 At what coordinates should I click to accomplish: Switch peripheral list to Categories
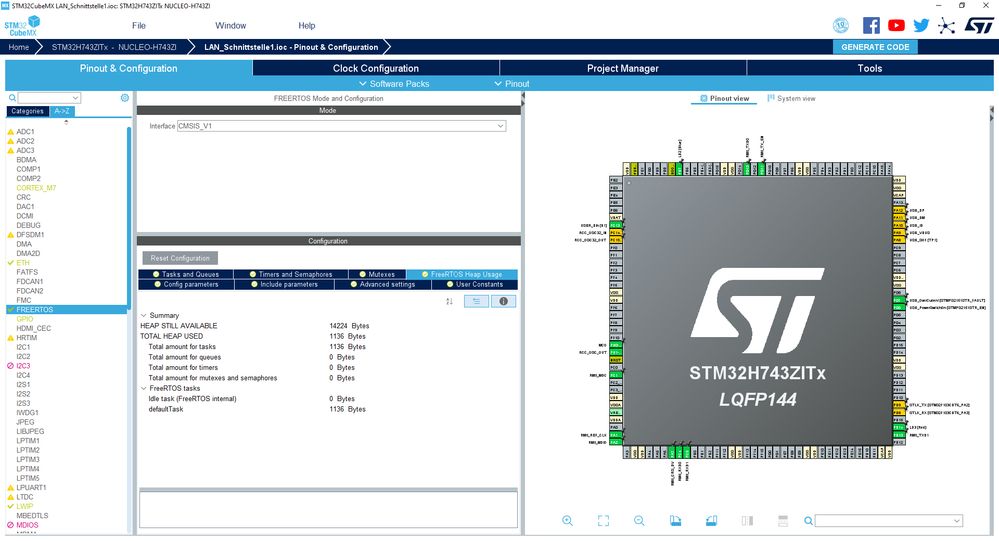click(x=27, y=111)
